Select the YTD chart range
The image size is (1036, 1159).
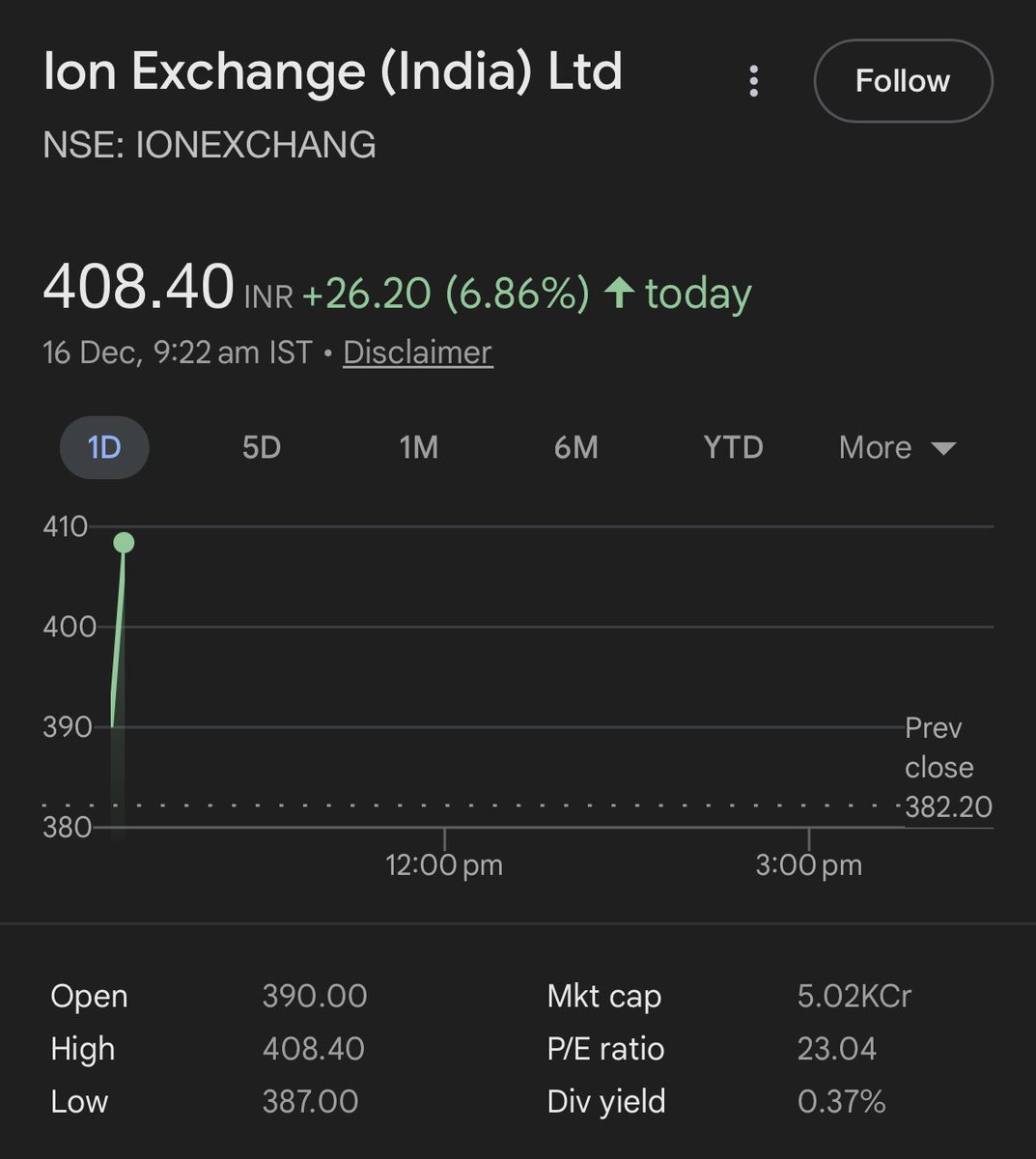[x=733, y=448]
